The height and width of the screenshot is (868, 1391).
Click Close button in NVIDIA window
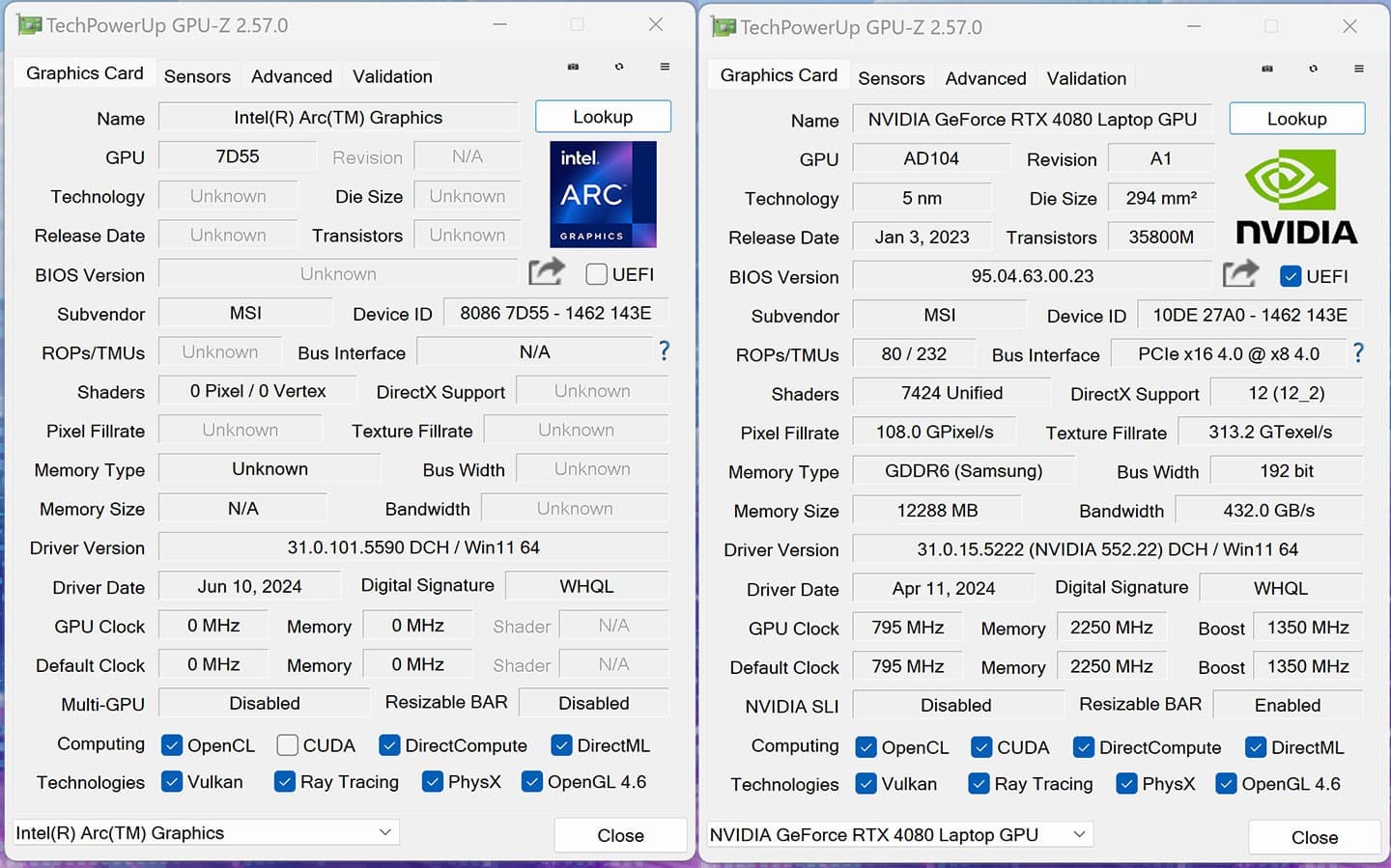pos(1315,837)
